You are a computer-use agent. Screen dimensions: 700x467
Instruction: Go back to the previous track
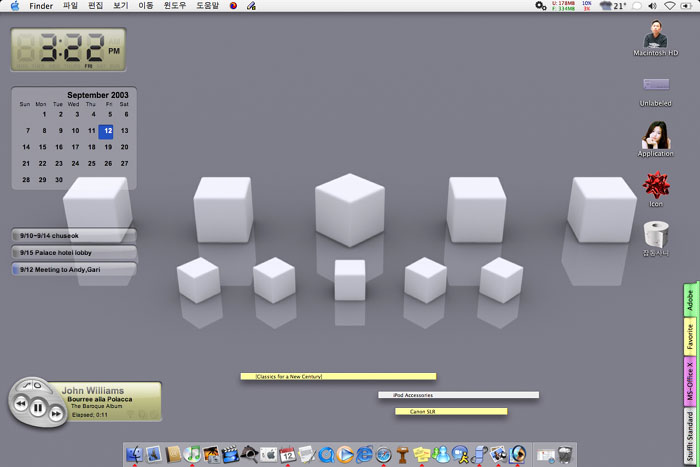coord(19,404)
